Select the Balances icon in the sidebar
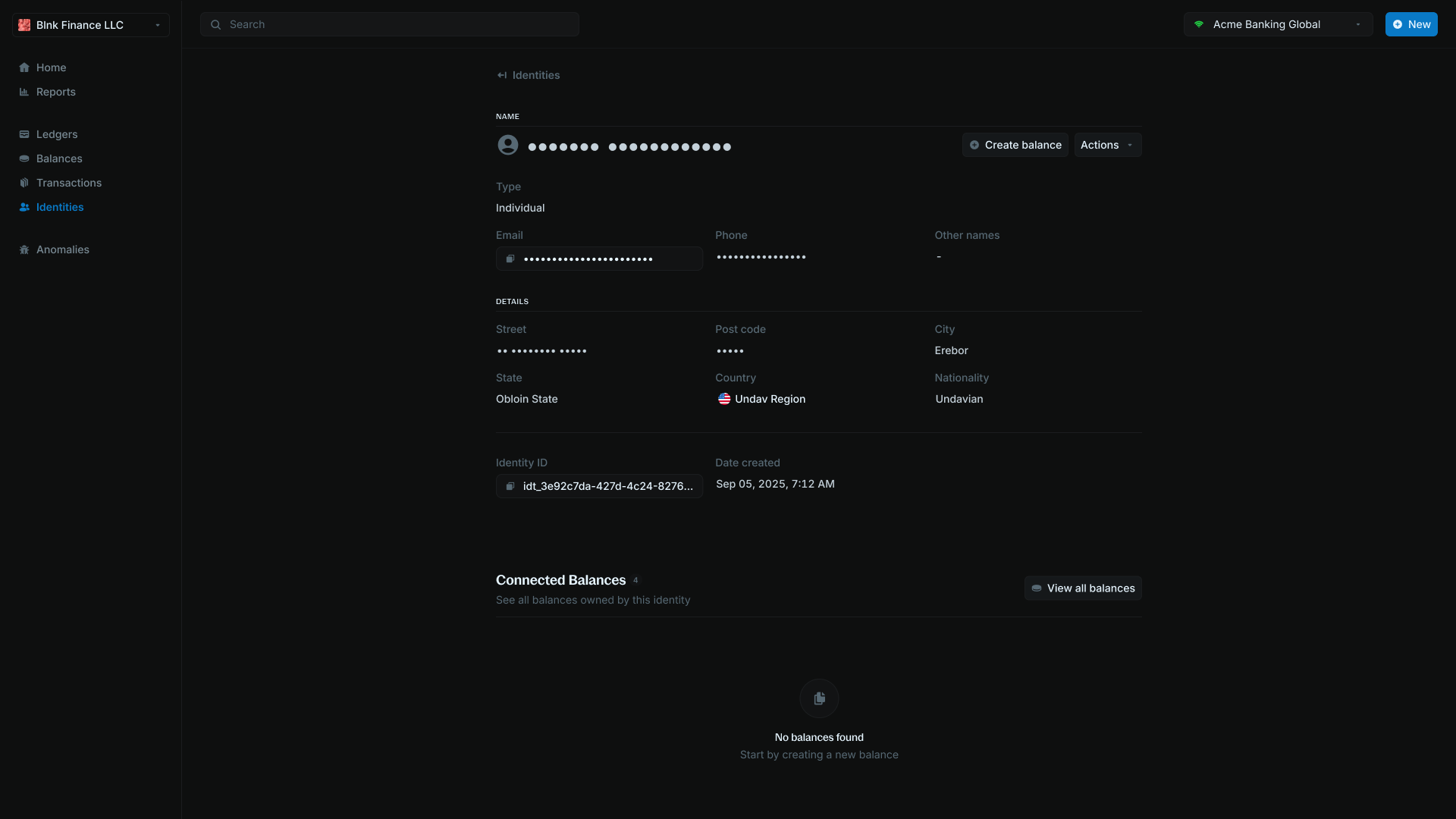Screen dimensions: 1456x819 pos(24,158)
